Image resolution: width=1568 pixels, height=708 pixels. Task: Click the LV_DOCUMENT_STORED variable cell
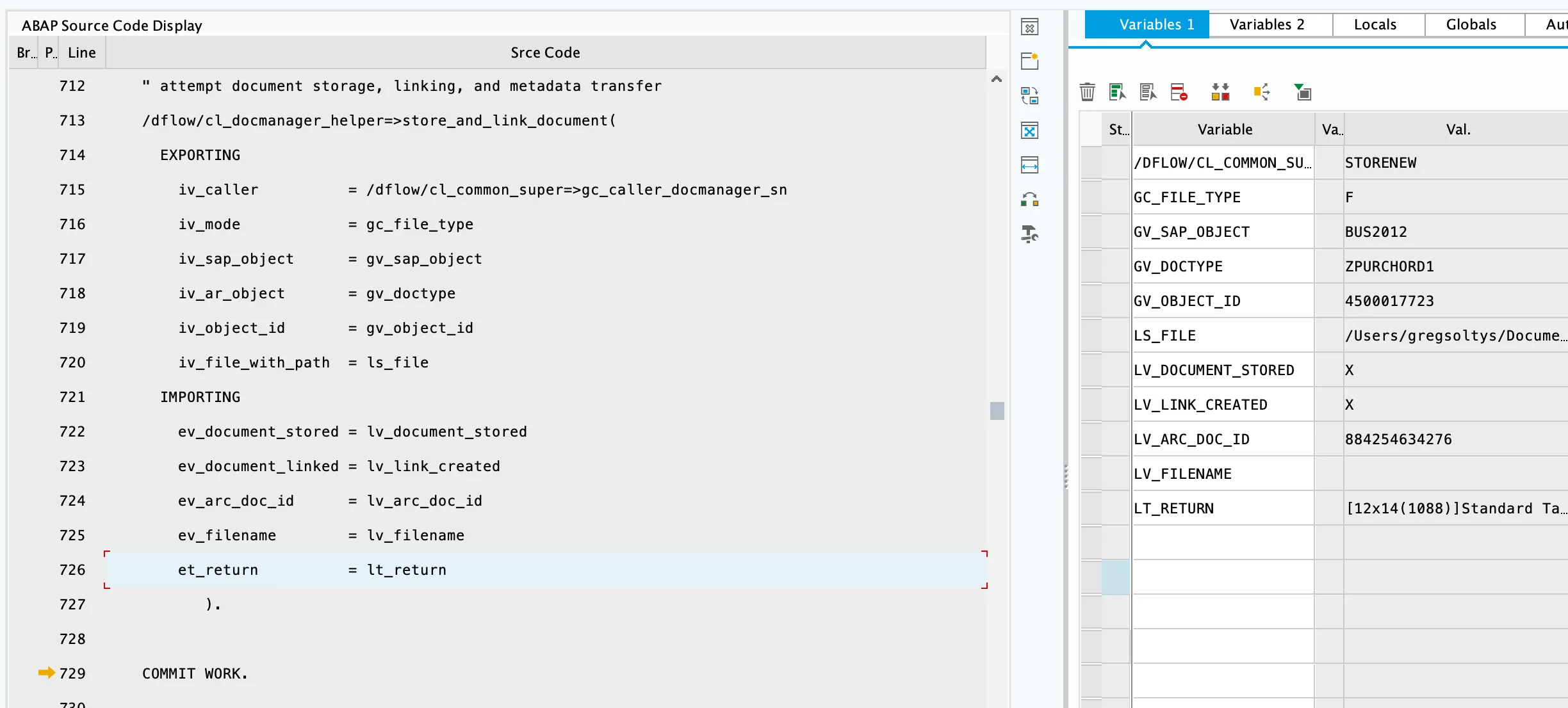(1223, 370)
